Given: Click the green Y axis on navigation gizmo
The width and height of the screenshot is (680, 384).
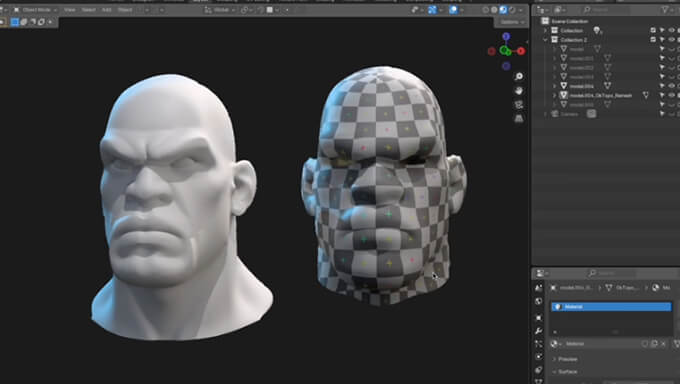Looking at the screenshot, I should 504,51.
